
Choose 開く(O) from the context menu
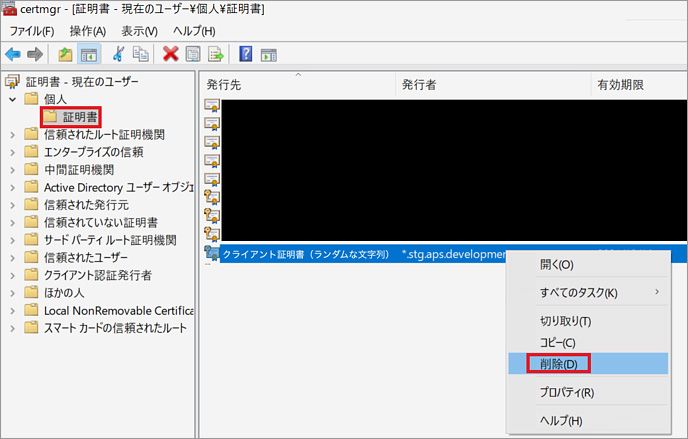588,264
